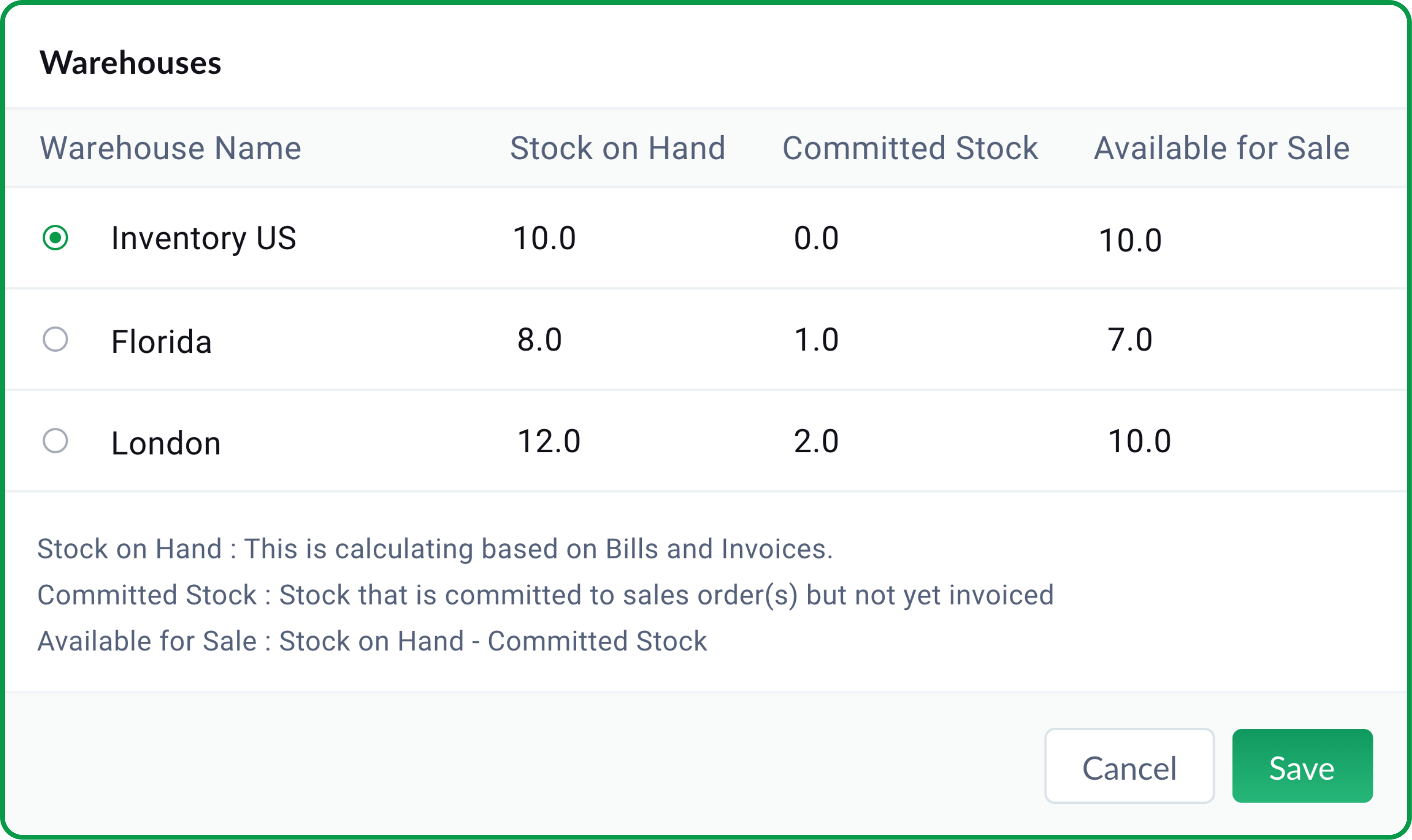Click the Save button
The width and height of the screenshot is (1412, 840).
tap(1302, 767)
